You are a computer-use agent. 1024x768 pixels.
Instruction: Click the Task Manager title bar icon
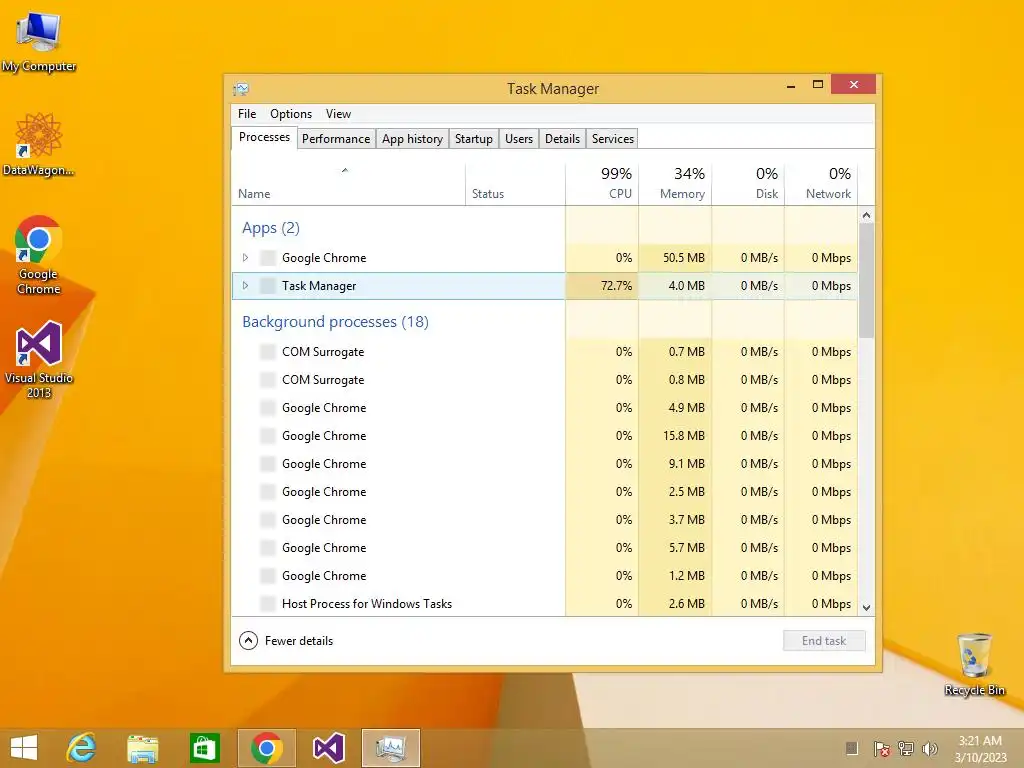coord(241,88)
